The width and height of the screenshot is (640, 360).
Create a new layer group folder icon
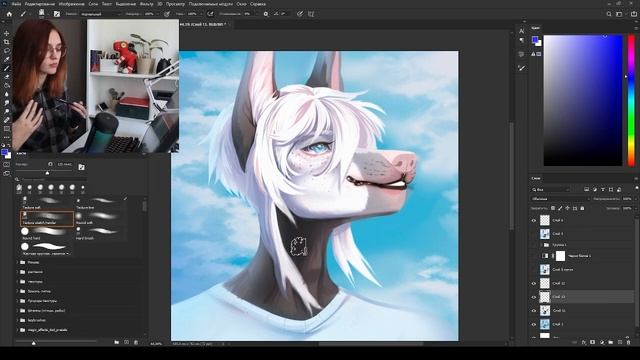[611, 342]
